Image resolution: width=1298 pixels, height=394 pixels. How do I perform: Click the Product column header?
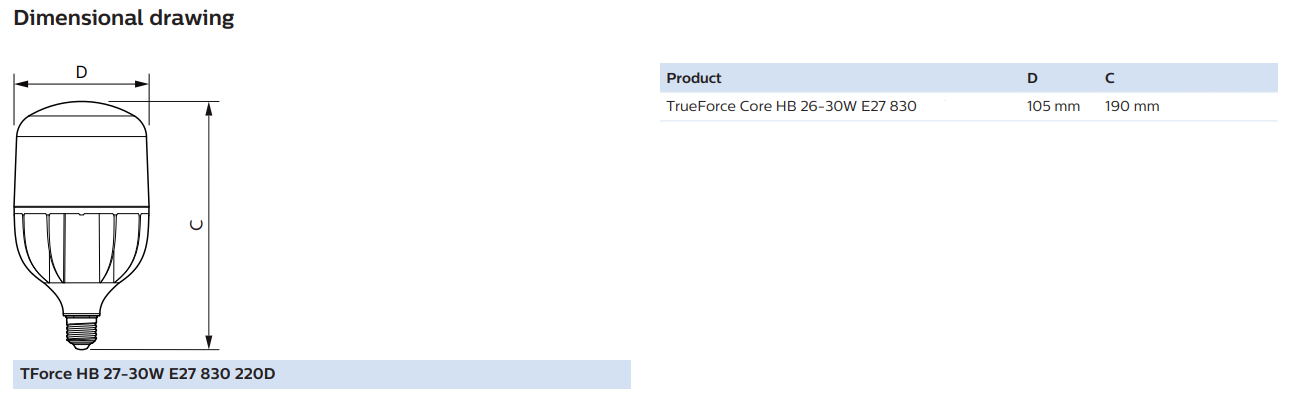coord(694,78)
